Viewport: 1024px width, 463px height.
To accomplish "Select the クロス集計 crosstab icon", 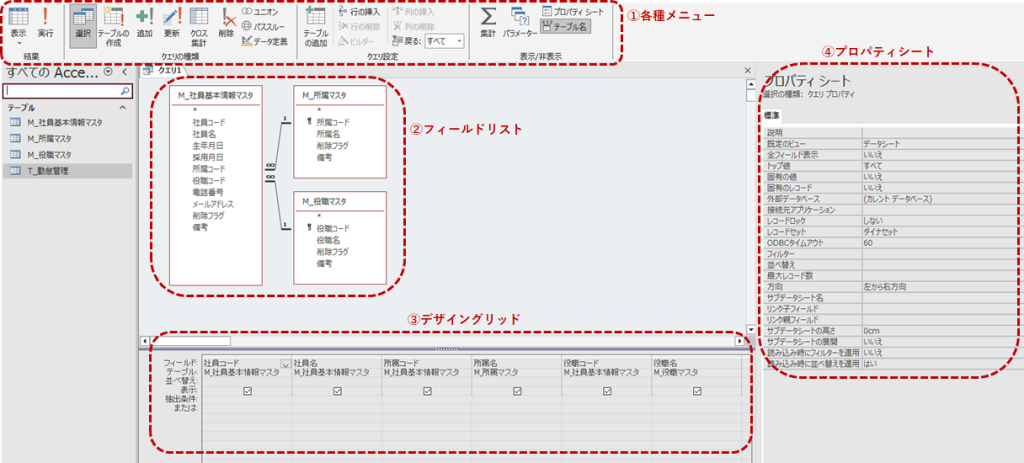I will [199, 22].
